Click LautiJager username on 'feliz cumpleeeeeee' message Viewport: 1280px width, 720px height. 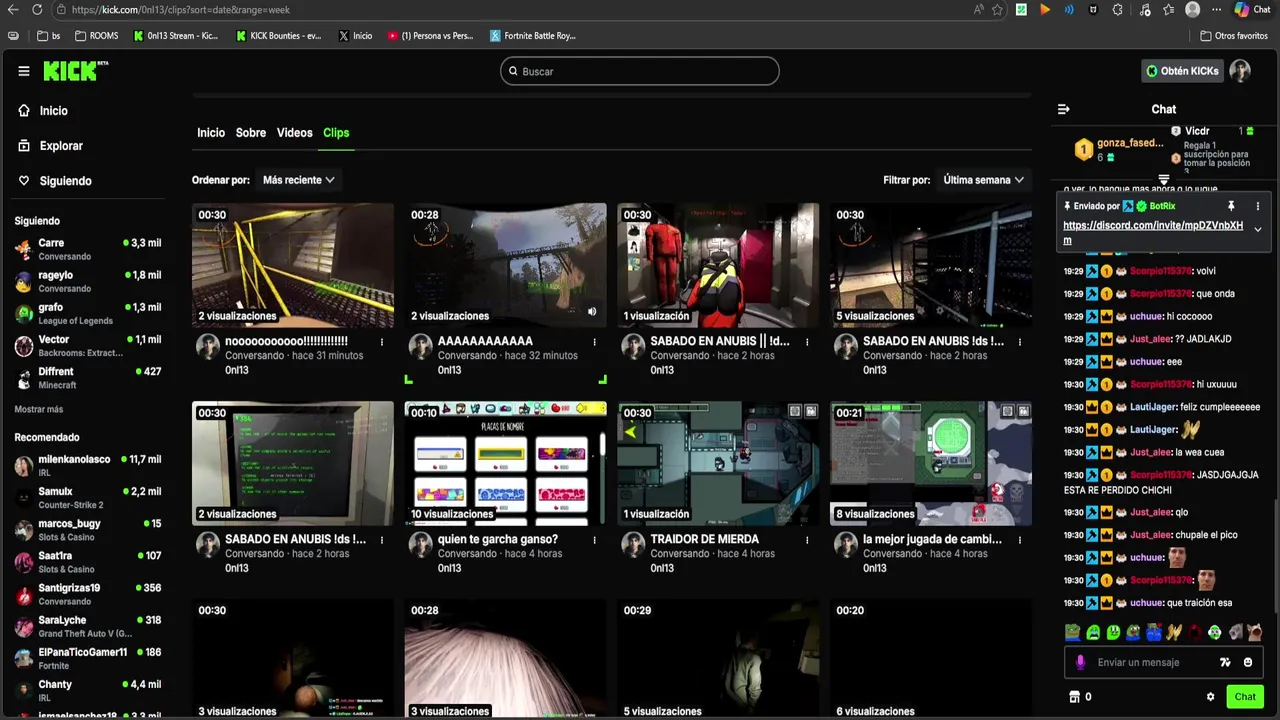point(1154,407)
